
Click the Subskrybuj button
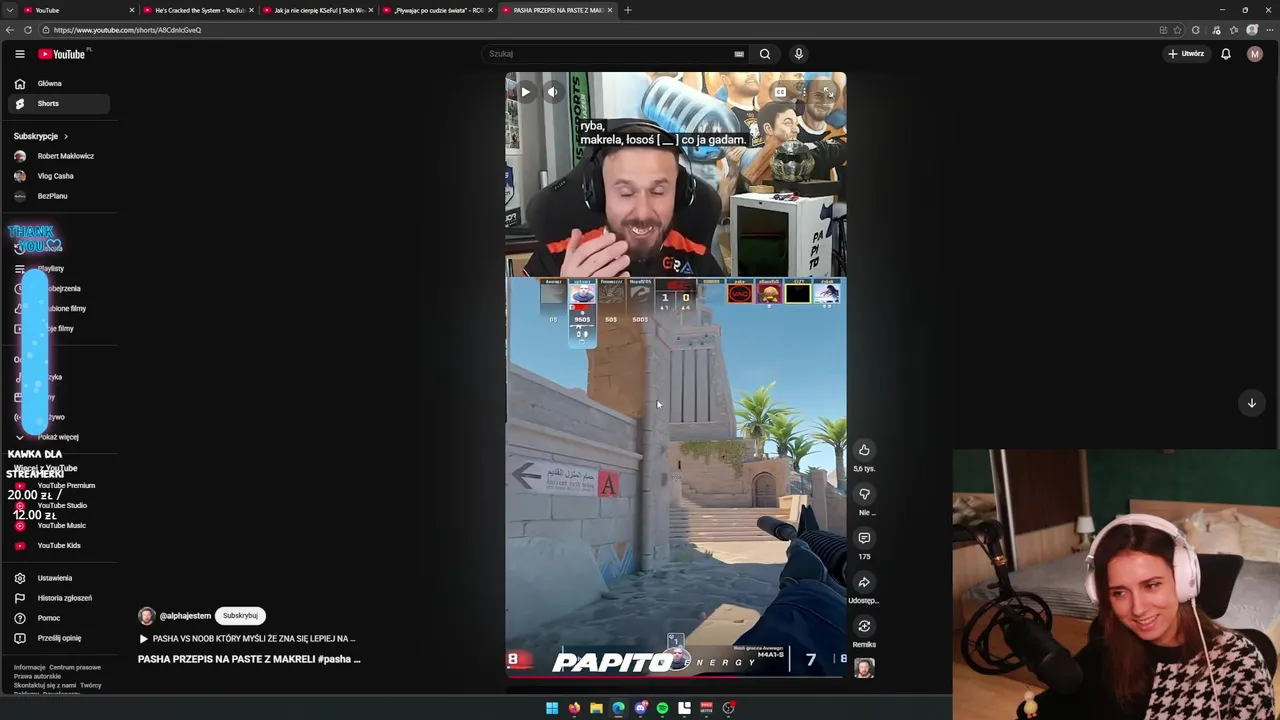coord(240,616)
